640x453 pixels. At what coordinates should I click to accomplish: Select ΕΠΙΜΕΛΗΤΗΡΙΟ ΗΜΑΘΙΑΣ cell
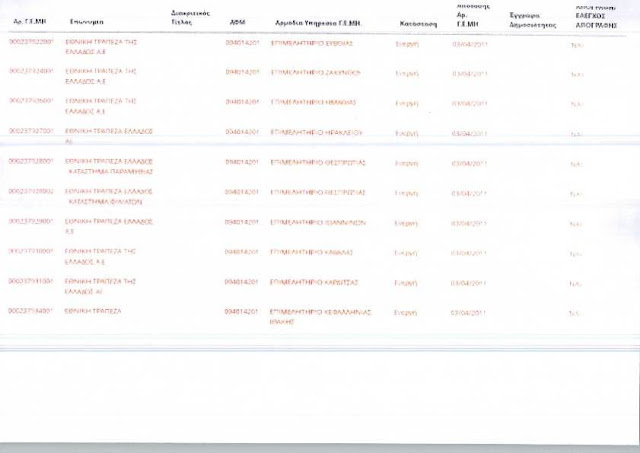(313, 102)
